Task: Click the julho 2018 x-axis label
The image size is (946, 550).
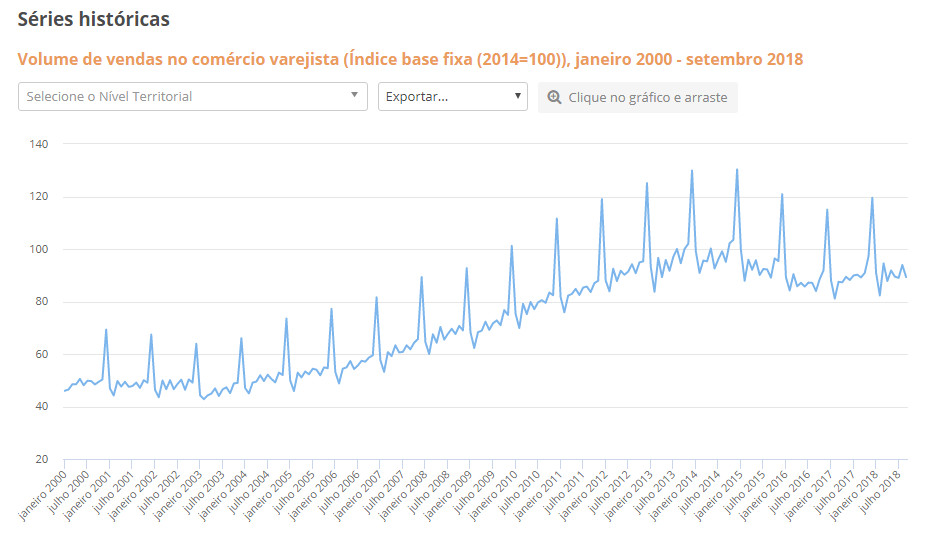Action: point(879,490)
